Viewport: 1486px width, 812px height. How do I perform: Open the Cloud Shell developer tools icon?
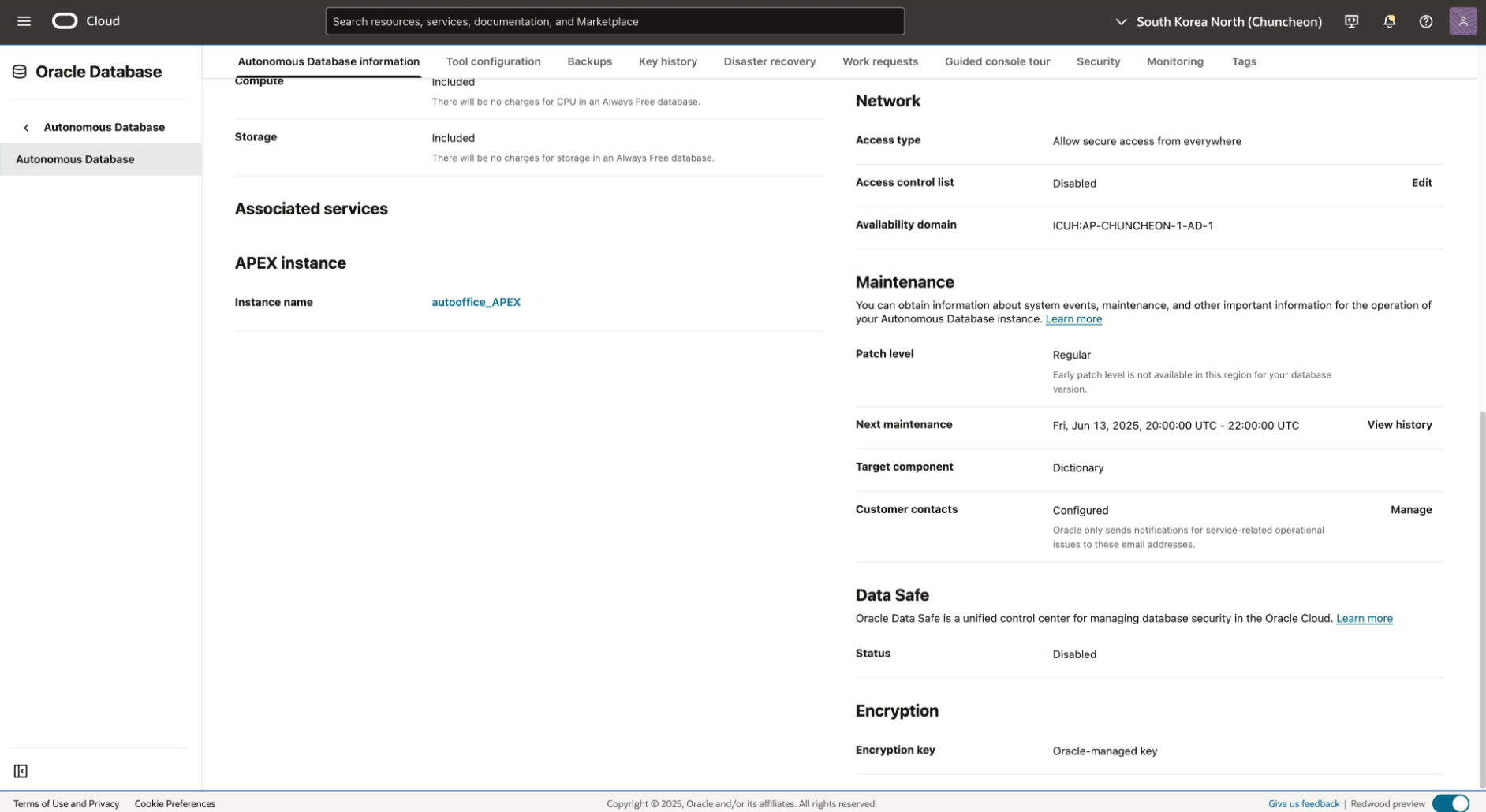(1351, 21)
